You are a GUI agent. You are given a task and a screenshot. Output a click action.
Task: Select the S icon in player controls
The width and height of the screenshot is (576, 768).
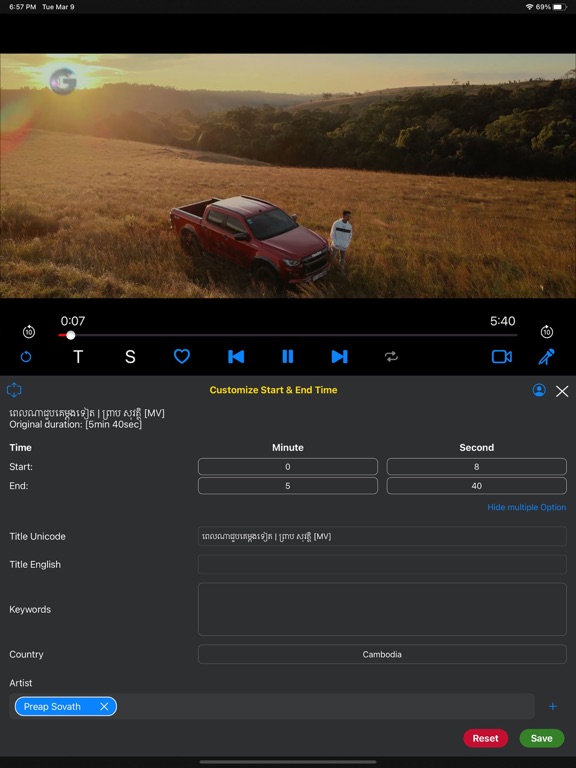click(130, 357)
